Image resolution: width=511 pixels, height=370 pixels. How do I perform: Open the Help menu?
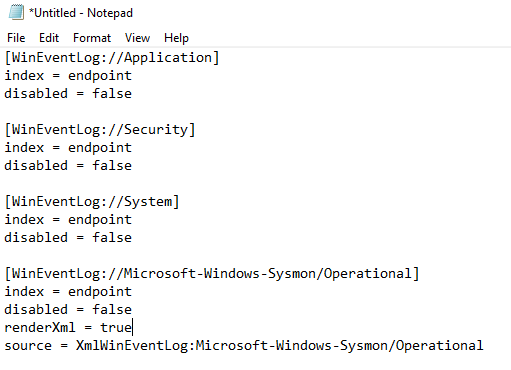176,38
